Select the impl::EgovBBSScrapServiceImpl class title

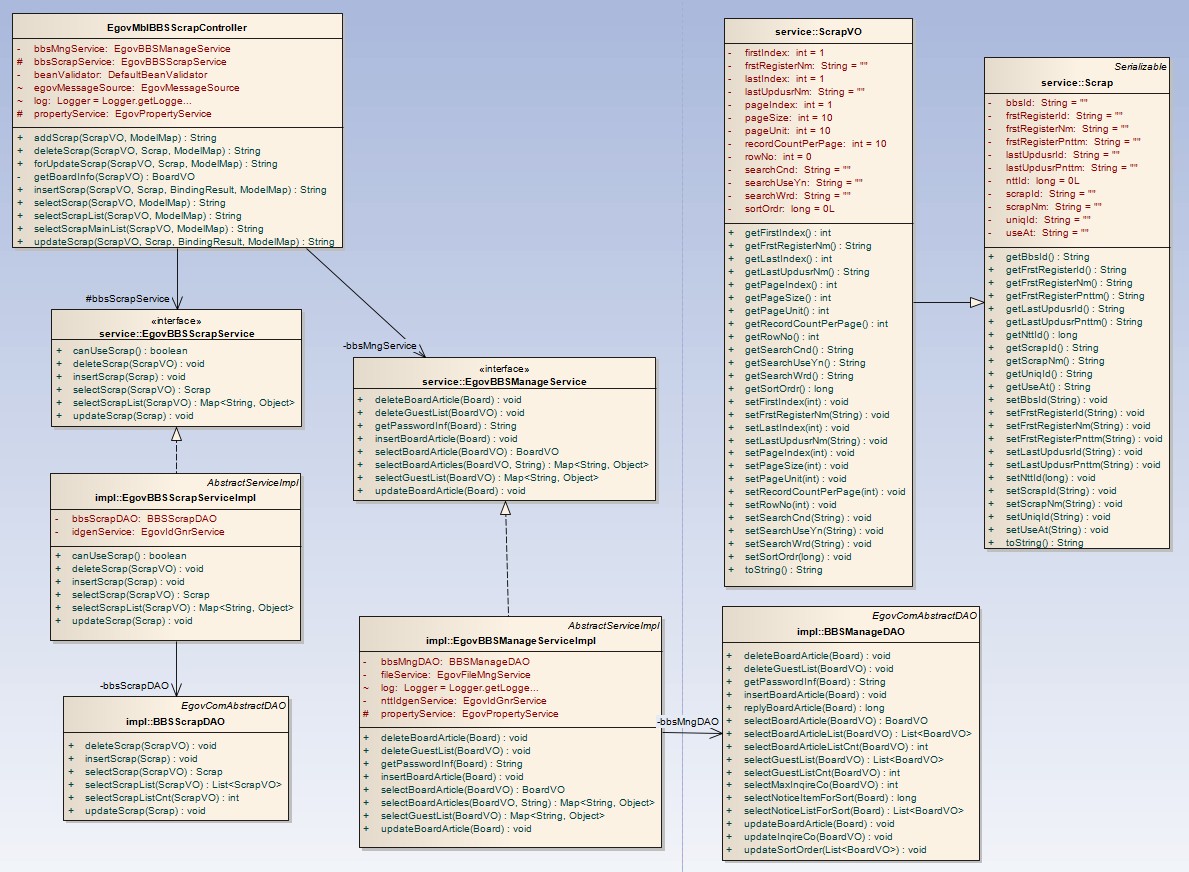(x=175, y=497)
